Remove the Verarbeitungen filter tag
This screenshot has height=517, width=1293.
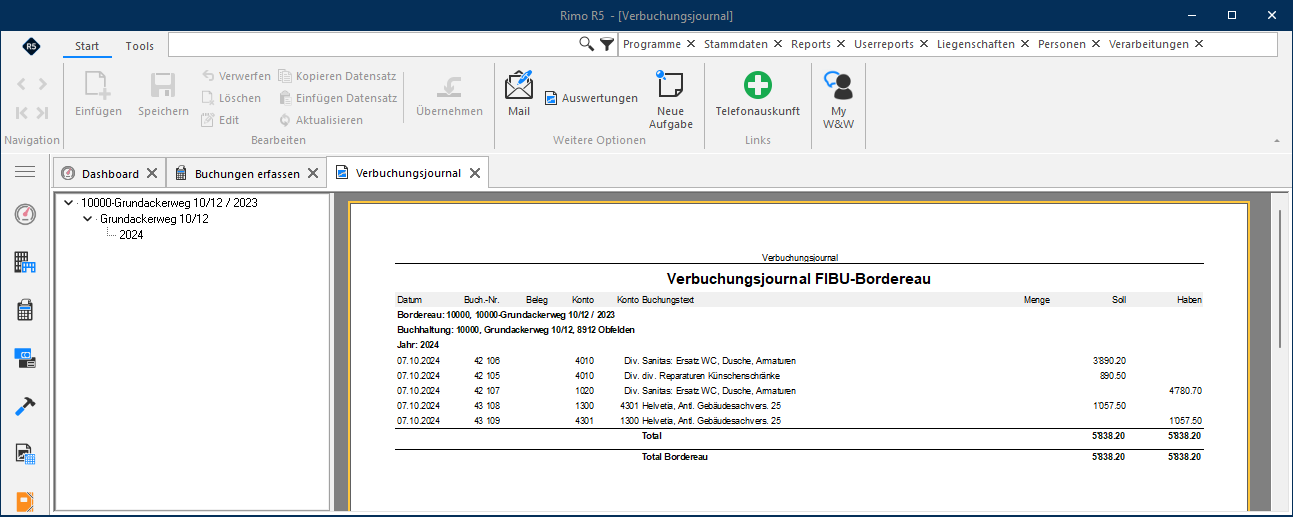[x=1199, y=44]
